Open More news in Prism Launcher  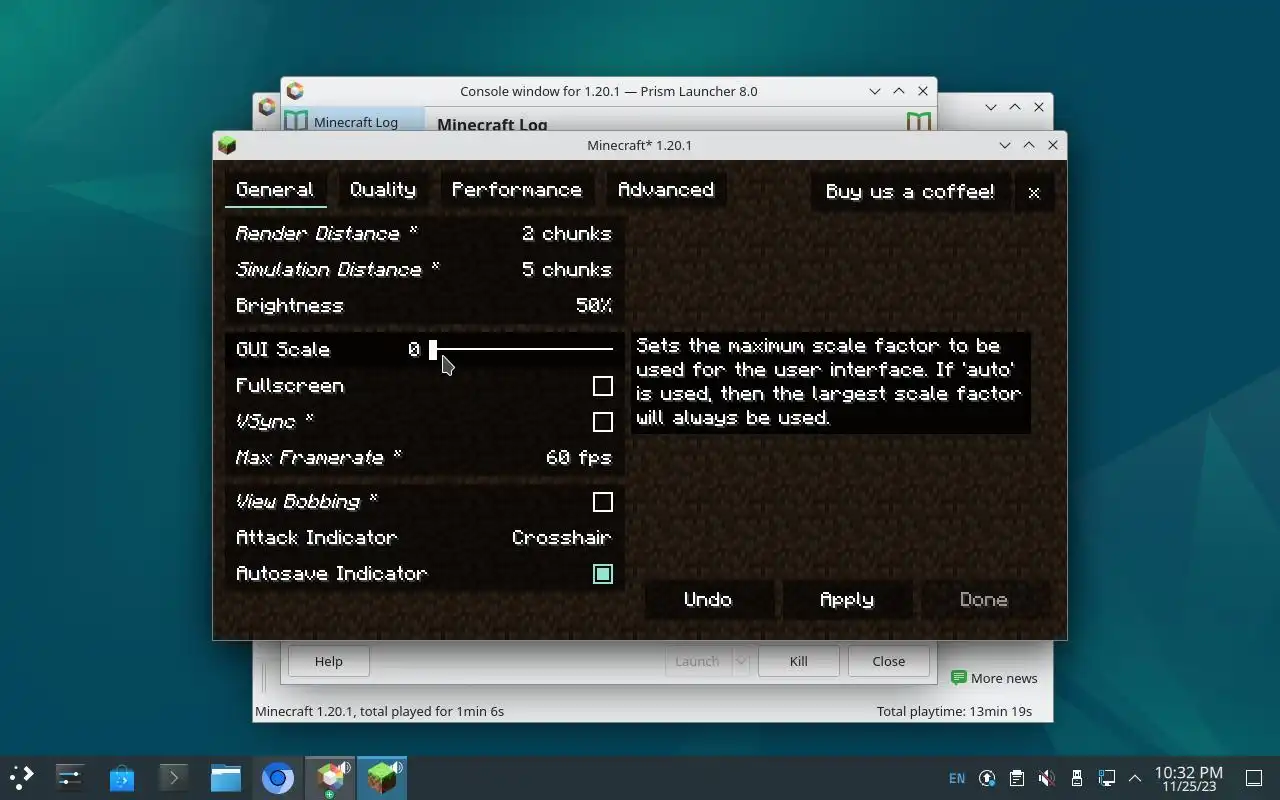click(994, 678)
